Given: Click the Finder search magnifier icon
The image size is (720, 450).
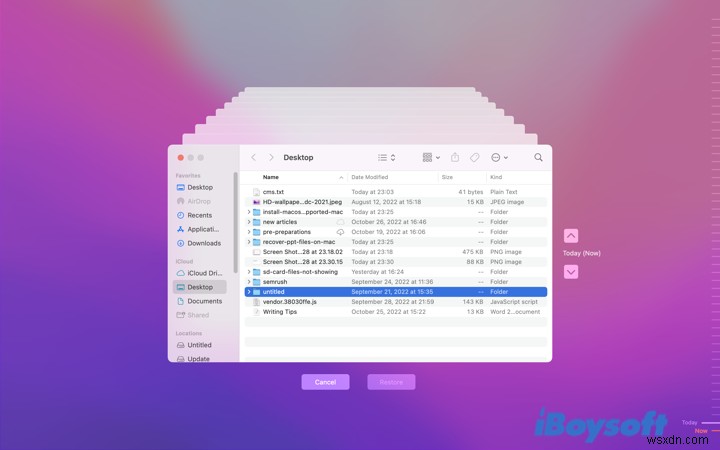Looking at the screenshot, I should point(538,158).
